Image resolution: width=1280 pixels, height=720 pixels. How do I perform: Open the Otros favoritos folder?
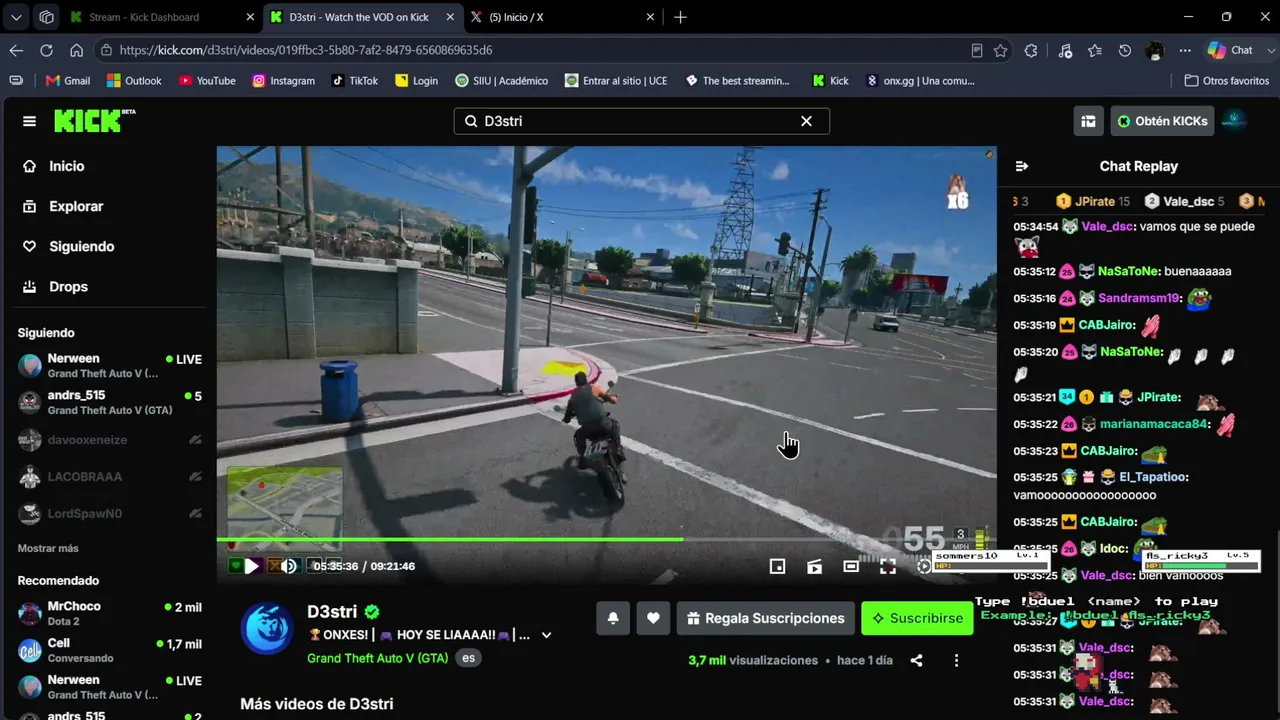1227,81
